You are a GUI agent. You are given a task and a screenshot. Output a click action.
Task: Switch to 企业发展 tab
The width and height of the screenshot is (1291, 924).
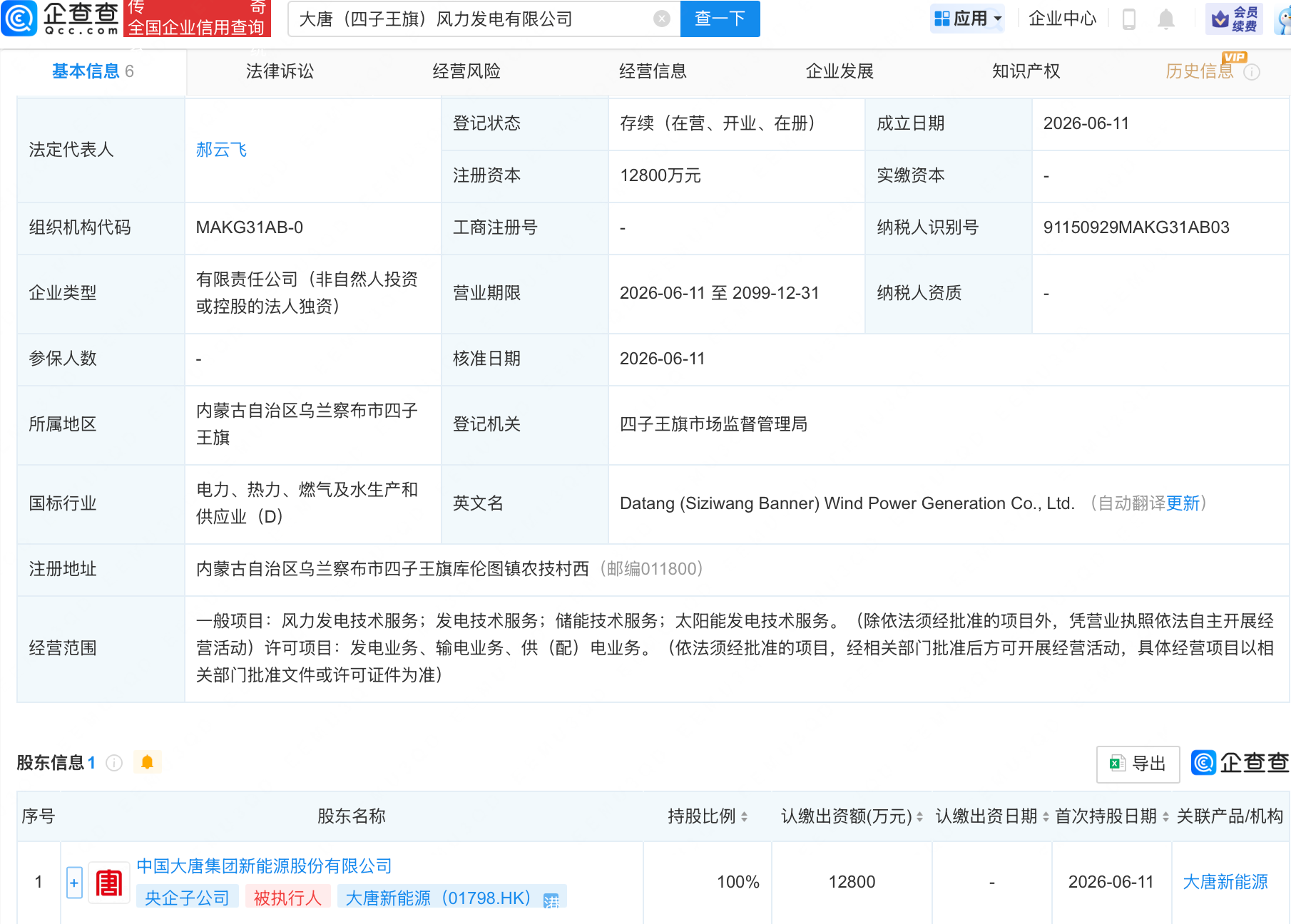(840, 71)
